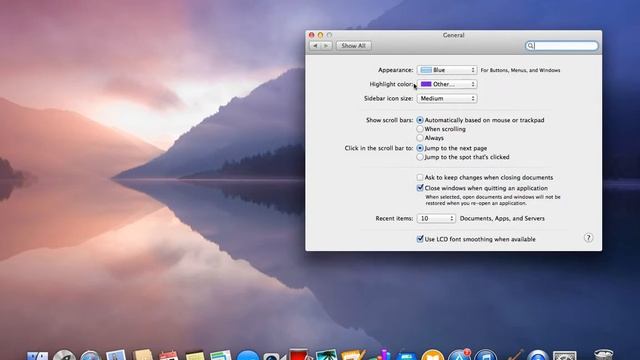Open the Trash in the Dock
This screenshot has width=640, height=360.
(x=603, y=355)
